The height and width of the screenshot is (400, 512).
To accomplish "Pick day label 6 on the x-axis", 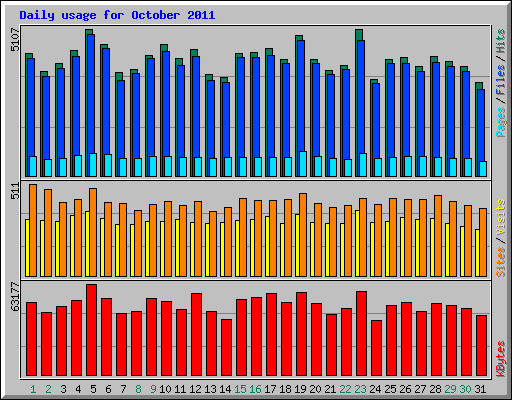I will pos(108,389).
